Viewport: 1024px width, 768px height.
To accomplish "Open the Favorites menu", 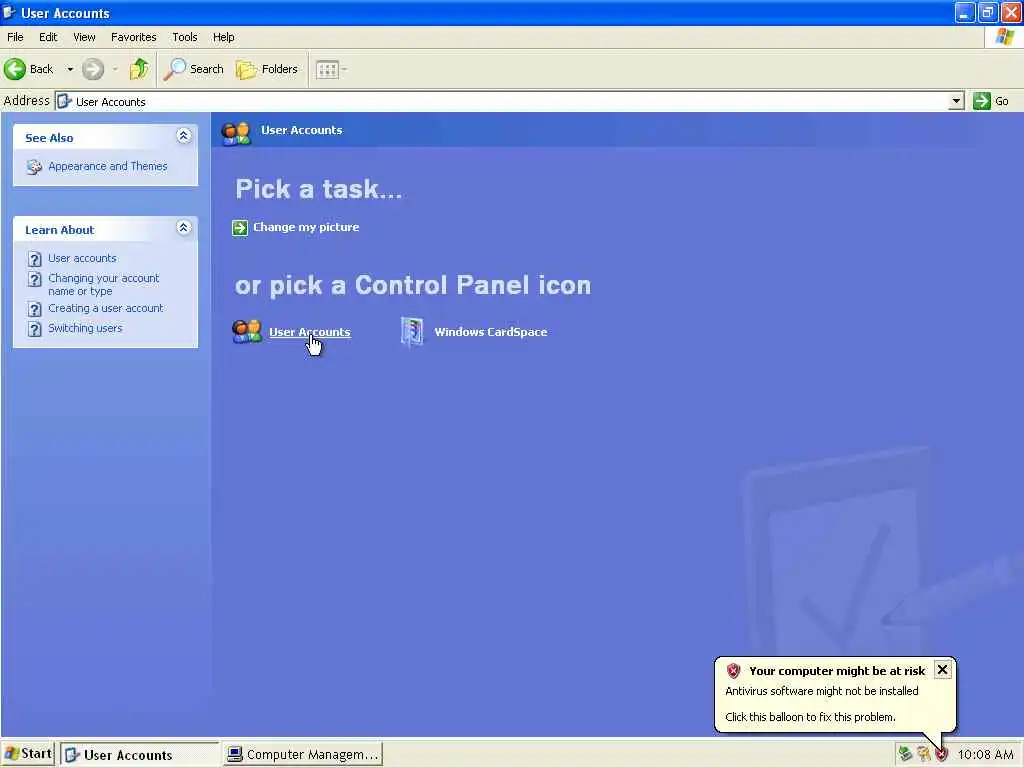I will 133,37.
